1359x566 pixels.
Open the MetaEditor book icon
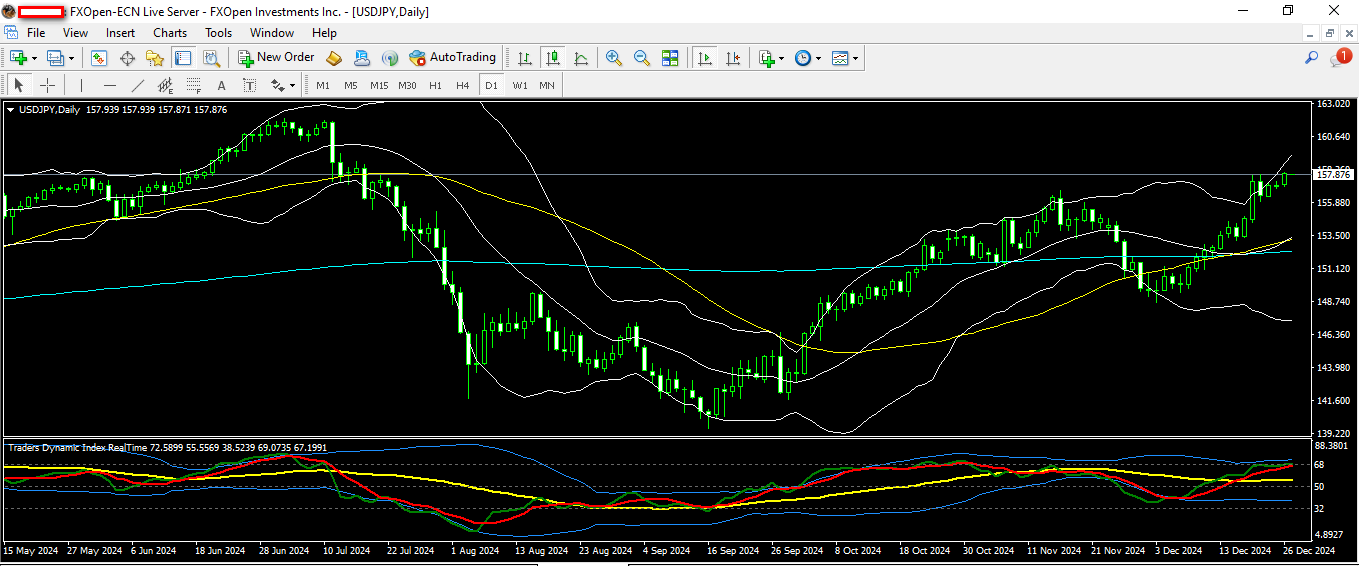[334, 58]
